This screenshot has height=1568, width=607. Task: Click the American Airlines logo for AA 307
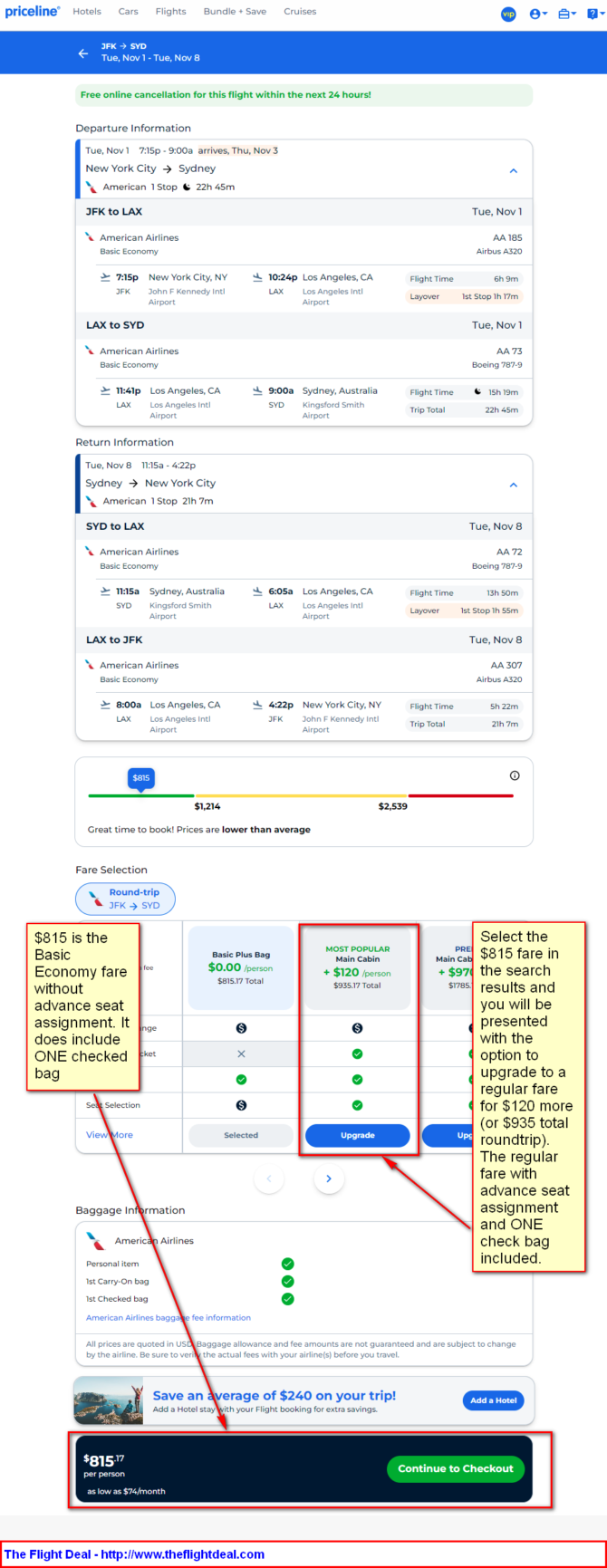pyautogui.click(x=90, y=665)
